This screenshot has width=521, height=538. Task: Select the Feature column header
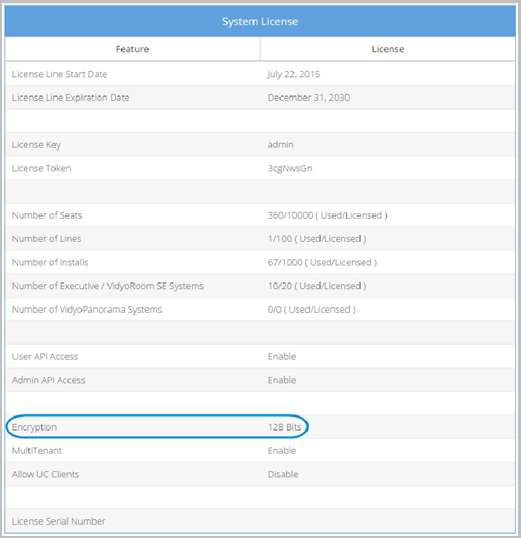tap(132, 49)
